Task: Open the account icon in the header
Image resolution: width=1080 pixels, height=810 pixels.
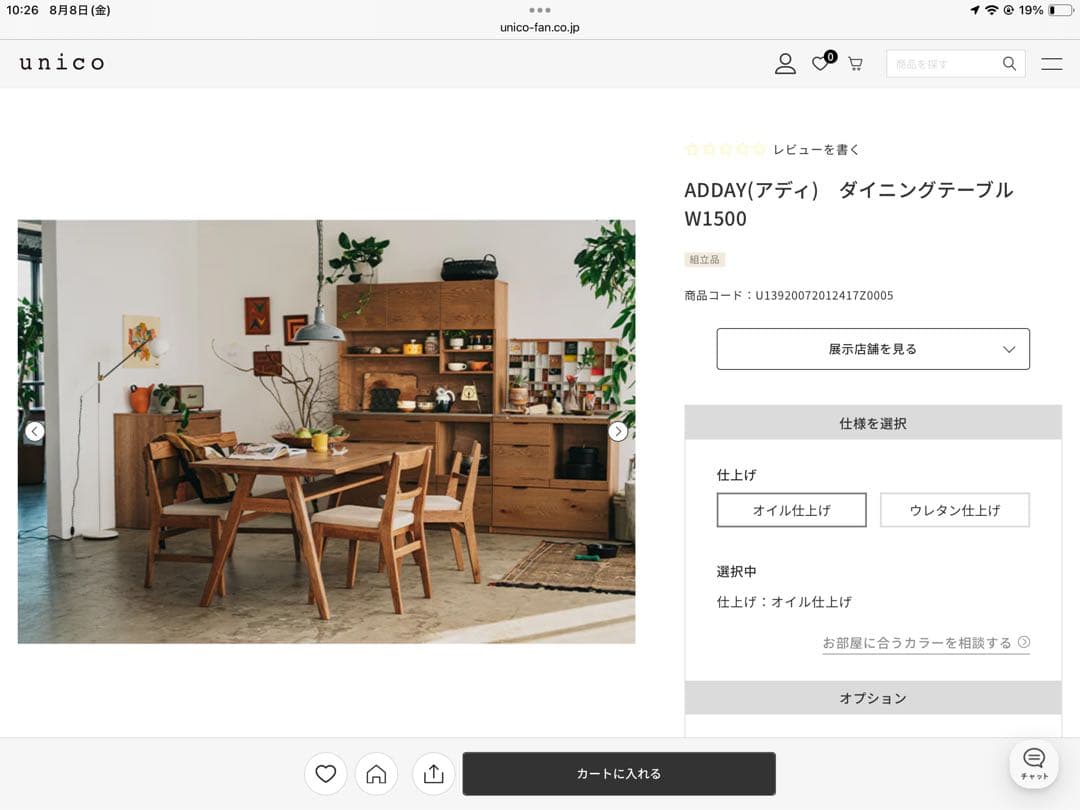Action: pos(786,63)
